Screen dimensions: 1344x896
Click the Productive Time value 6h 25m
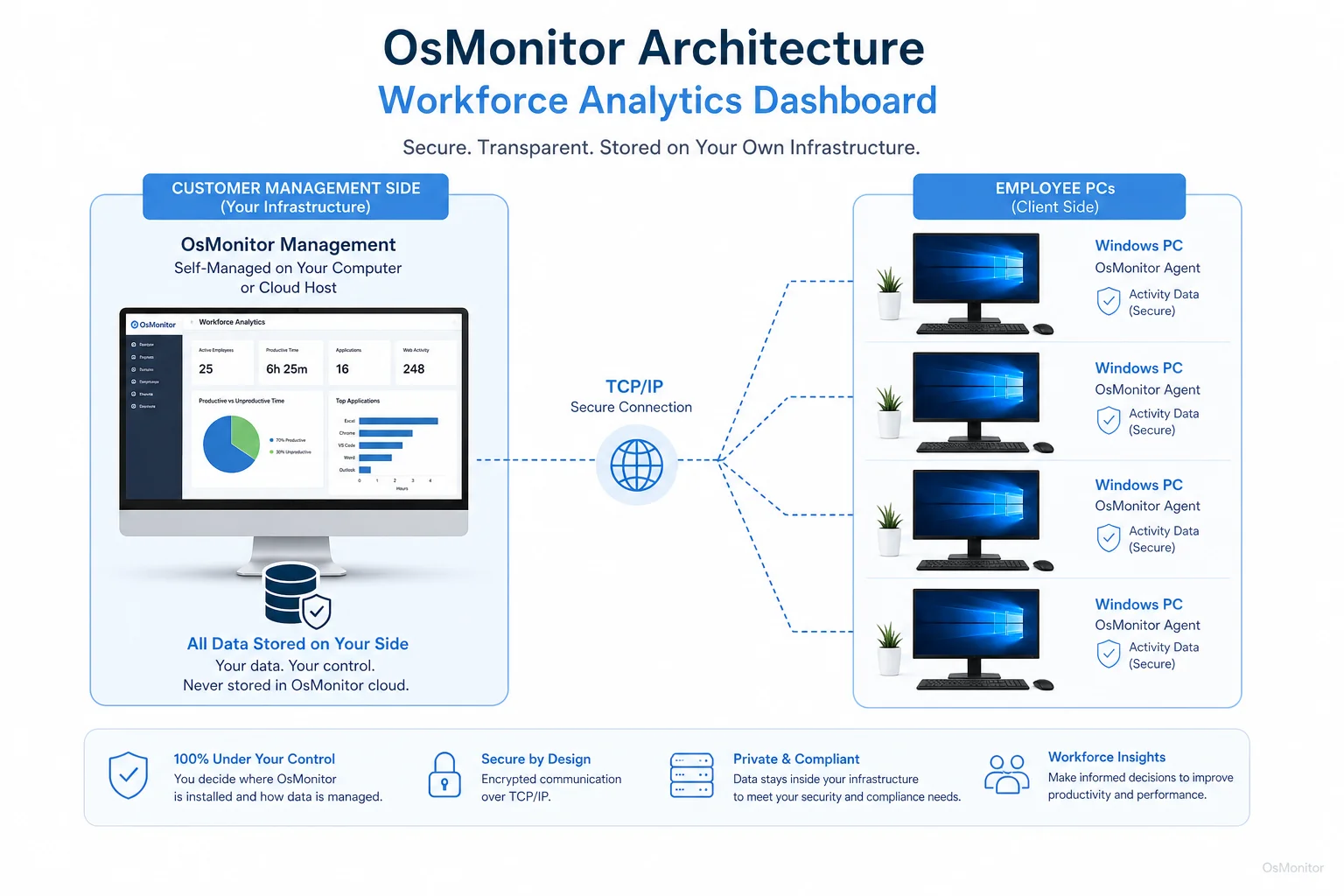coord(287,369)
